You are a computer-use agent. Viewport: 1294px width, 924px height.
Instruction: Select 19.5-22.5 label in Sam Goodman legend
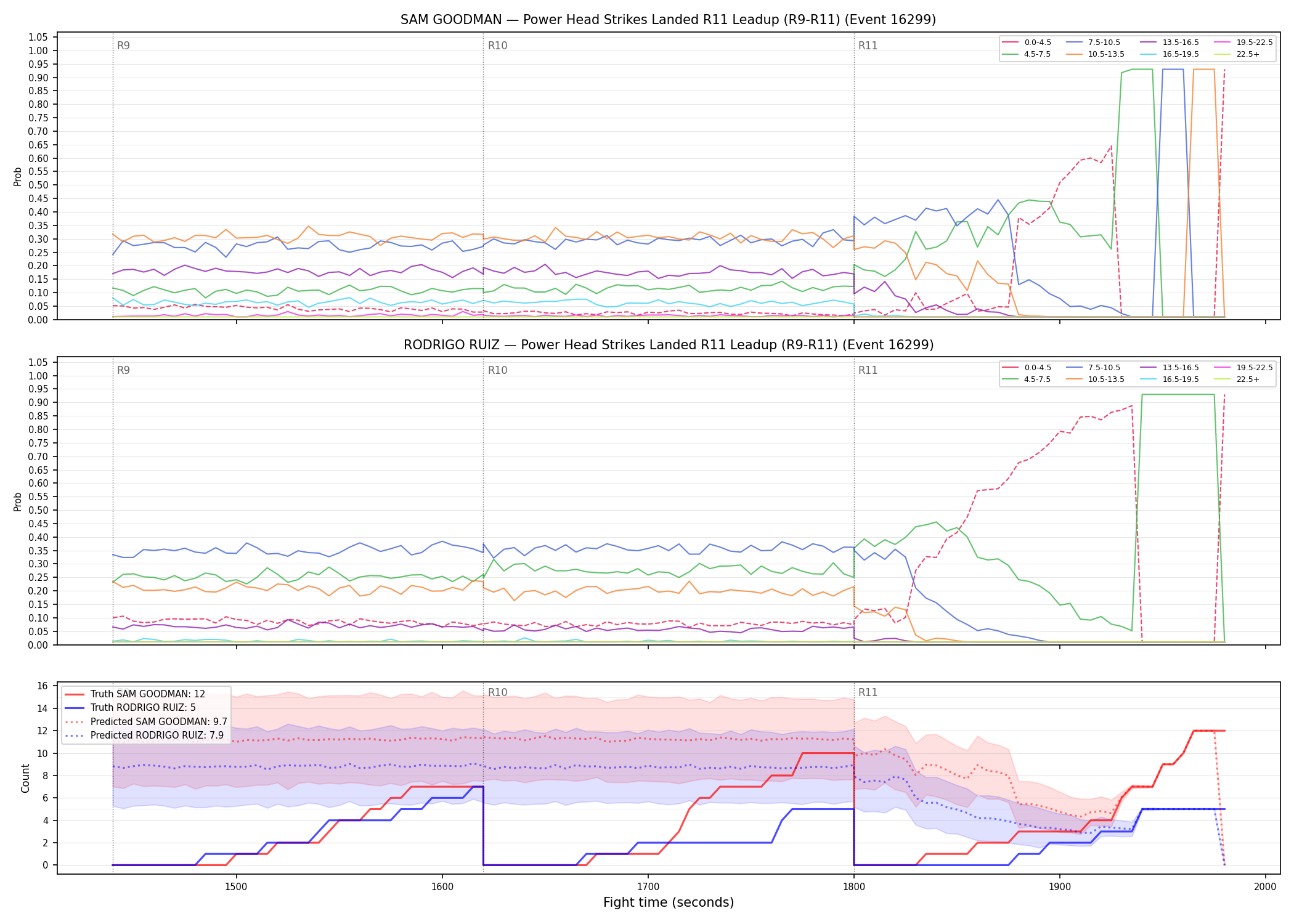(1255, 43)
